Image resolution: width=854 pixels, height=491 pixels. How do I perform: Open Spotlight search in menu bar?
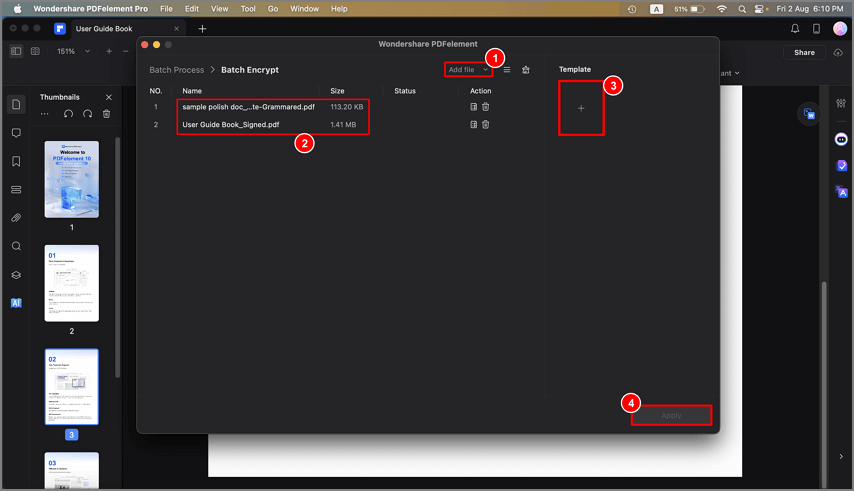coord(742,9)
